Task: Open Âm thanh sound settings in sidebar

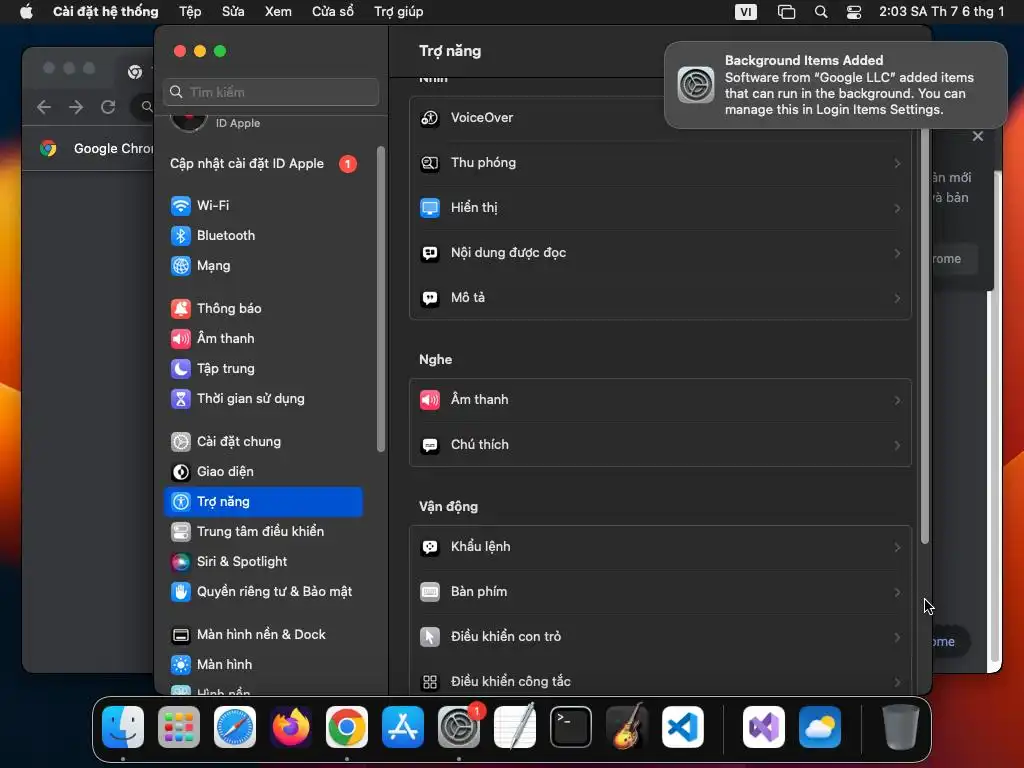Action: pos(263,338)
